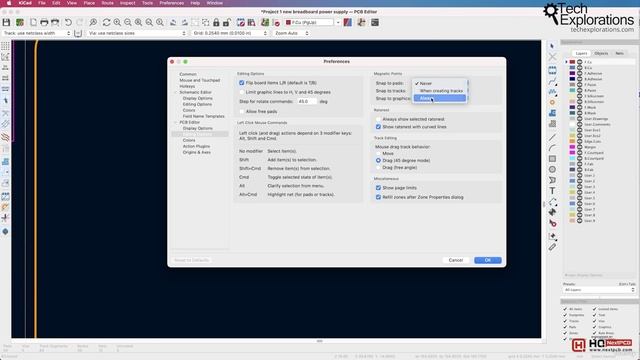
Task: Uncheck Flip board items L/R
Action: tap(242, 83)
